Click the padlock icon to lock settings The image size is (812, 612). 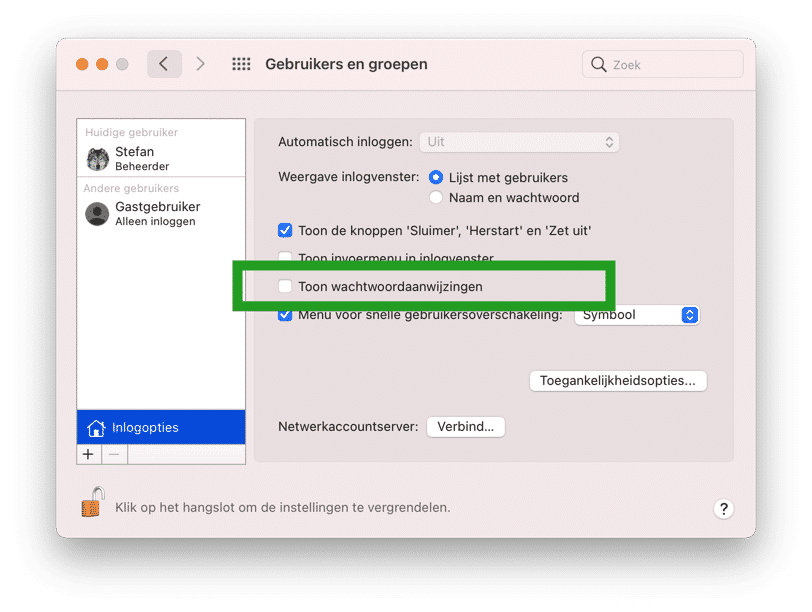coord(93,502)
